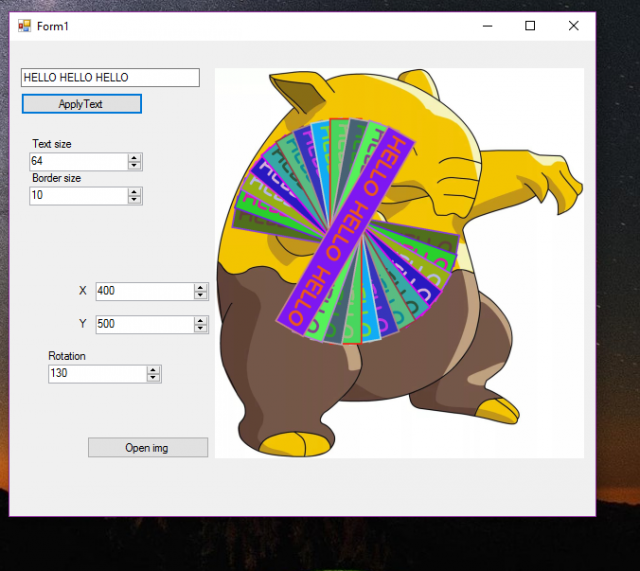Screen dimensions: 640x571
Task: Click the Rotation field showing 130
Action: [98, 374]
